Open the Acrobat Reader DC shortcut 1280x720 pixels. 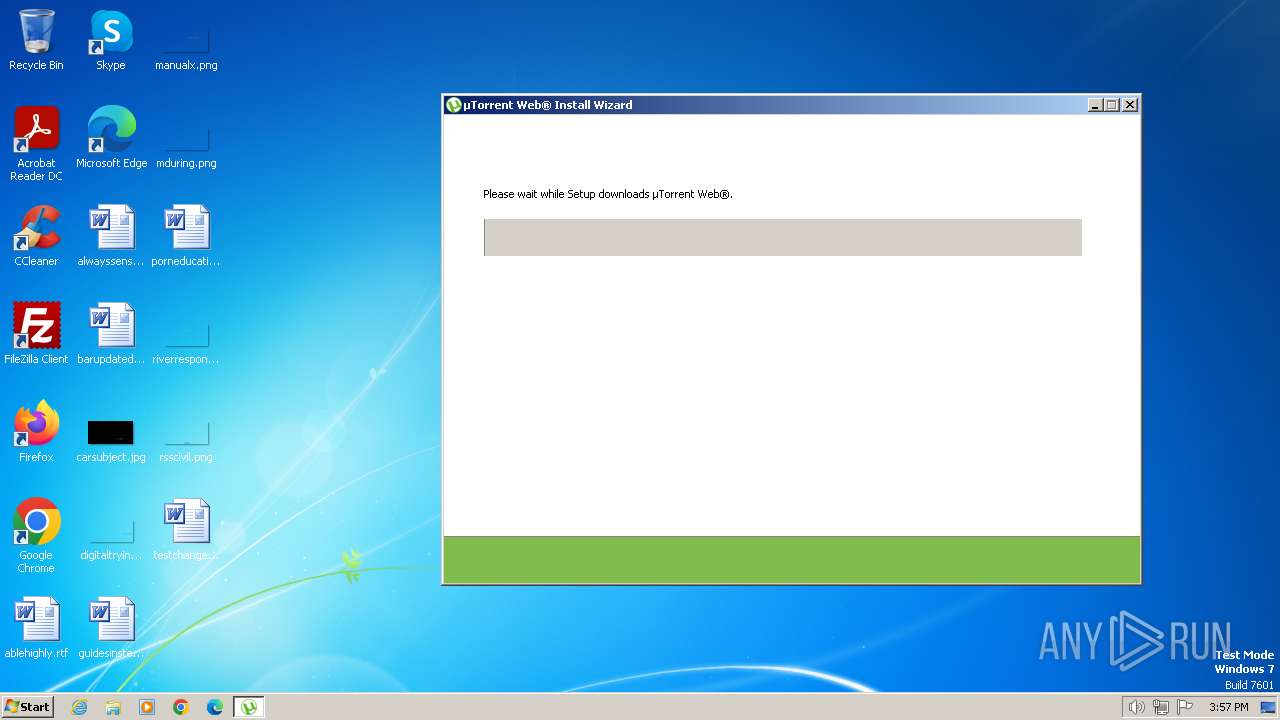click(x=37, y=143)
